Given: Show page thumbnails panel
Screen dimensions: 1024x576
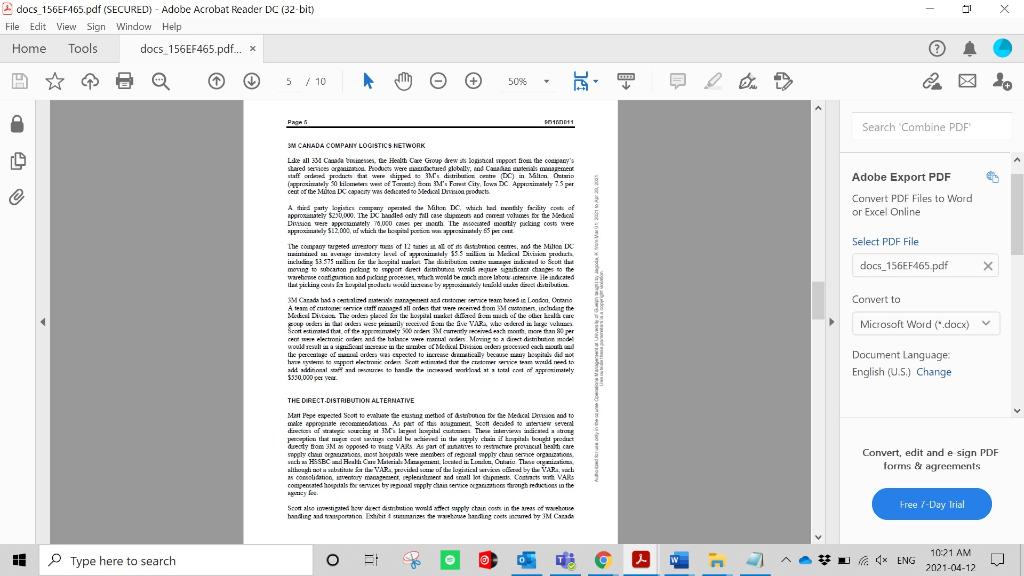Looking at the screenshot, I should [18, 161].
